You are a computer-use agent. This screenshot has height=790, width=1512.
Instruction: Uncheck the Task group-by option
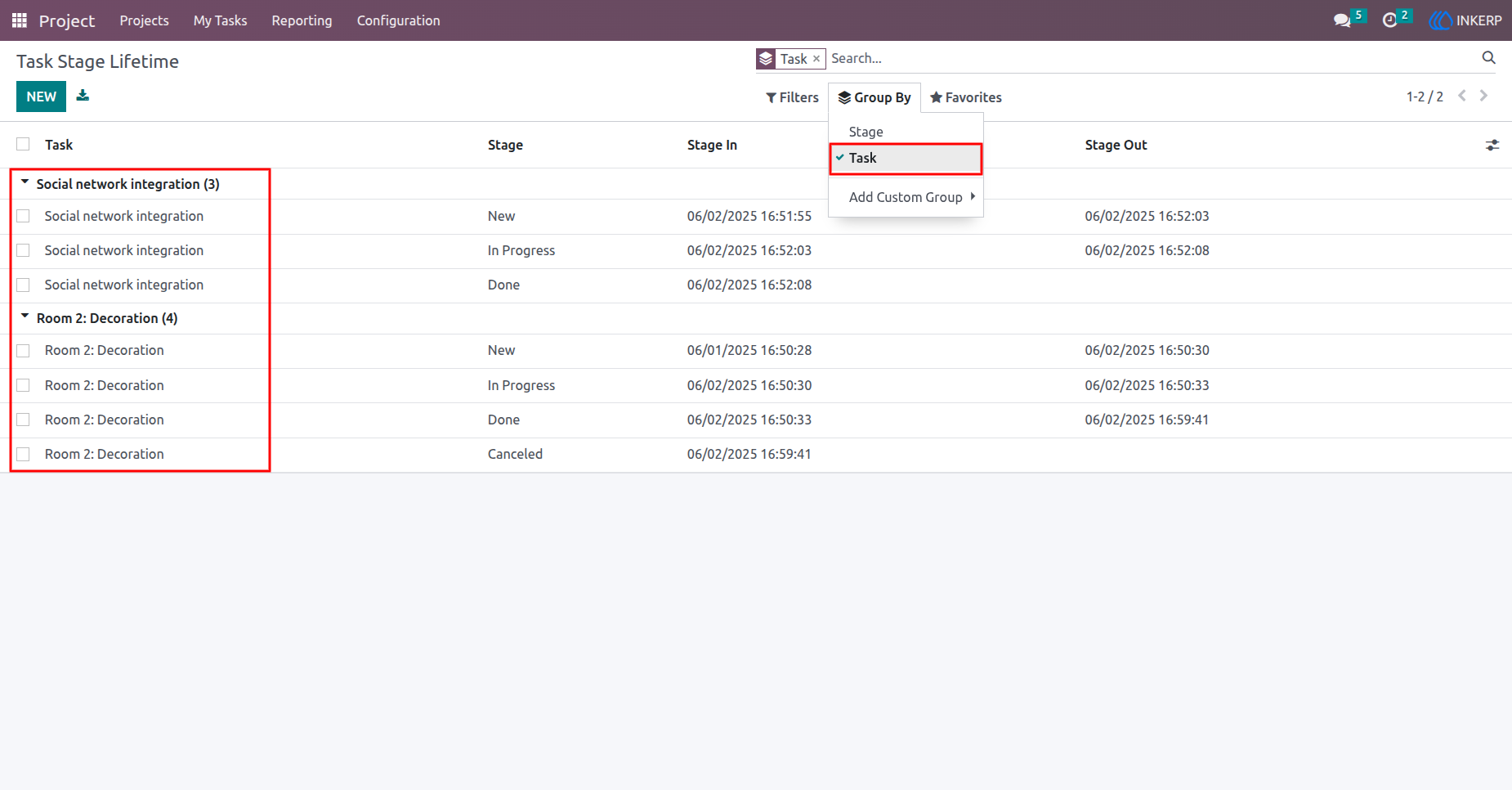point(906,158)
